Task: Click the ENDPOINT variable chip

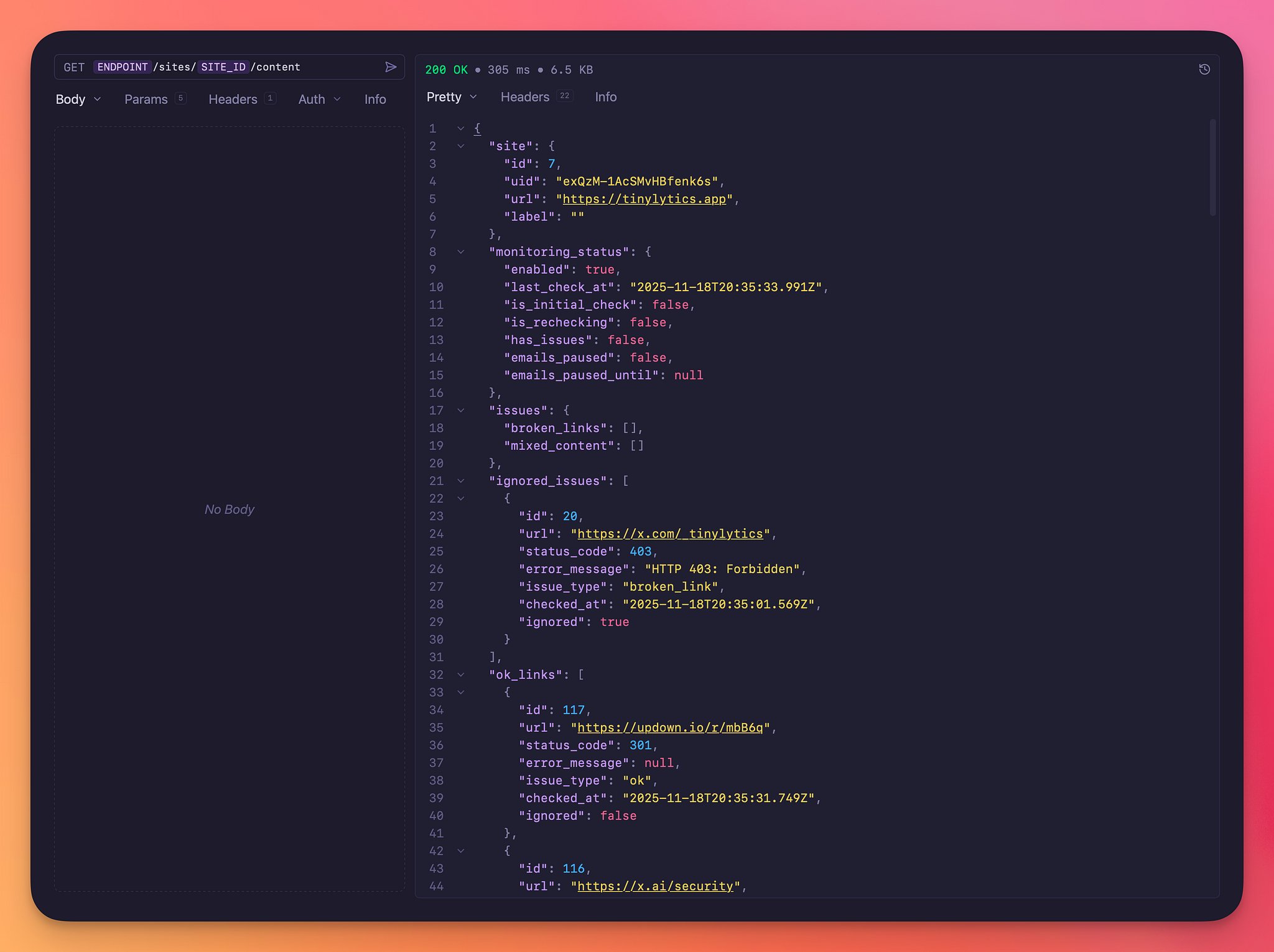Action: click(123, 67)
